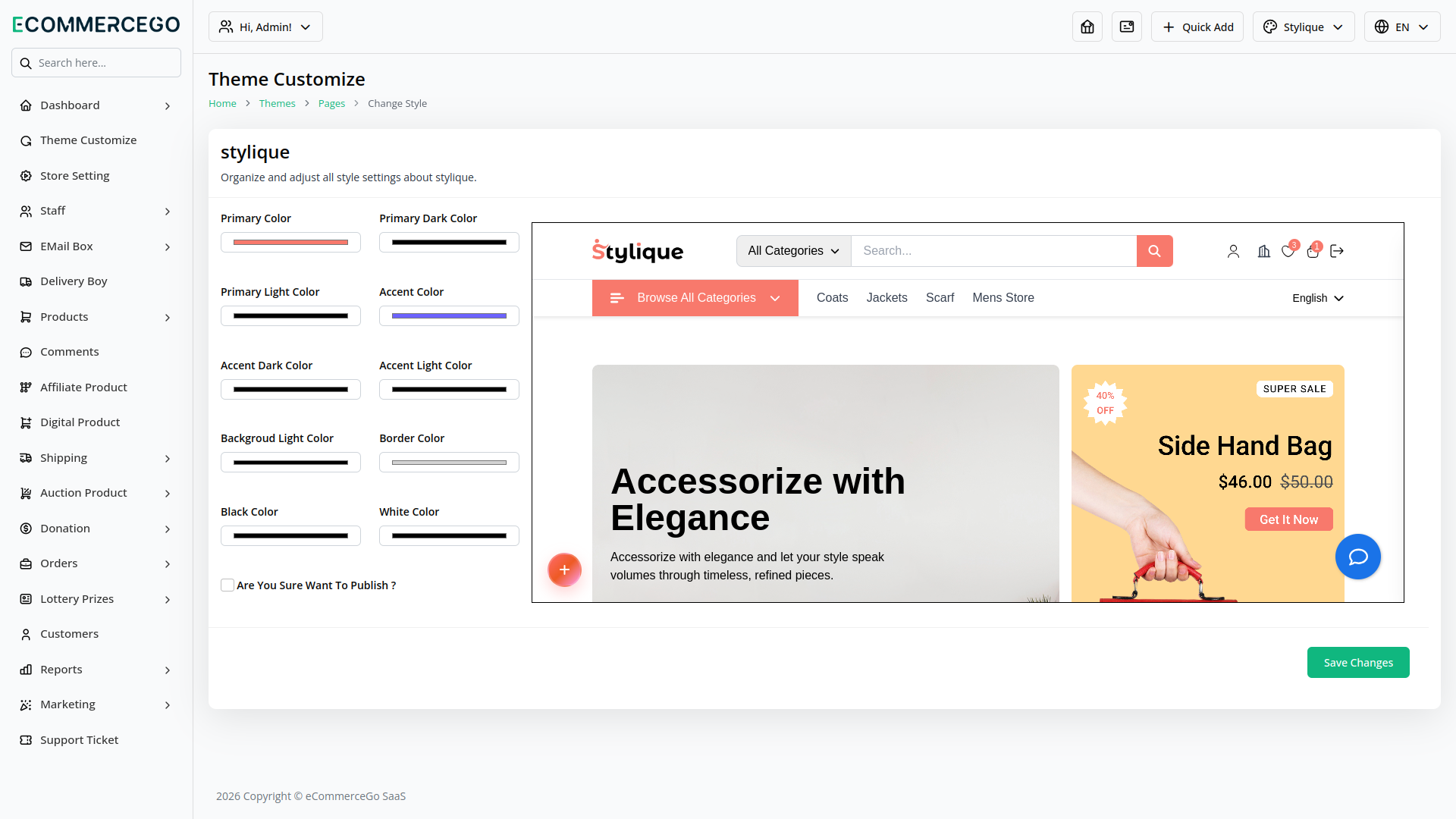Viewport: 1456px width, 819px height.
Task: Open the Border Color swatch picker
Action: tap(449, 463)
